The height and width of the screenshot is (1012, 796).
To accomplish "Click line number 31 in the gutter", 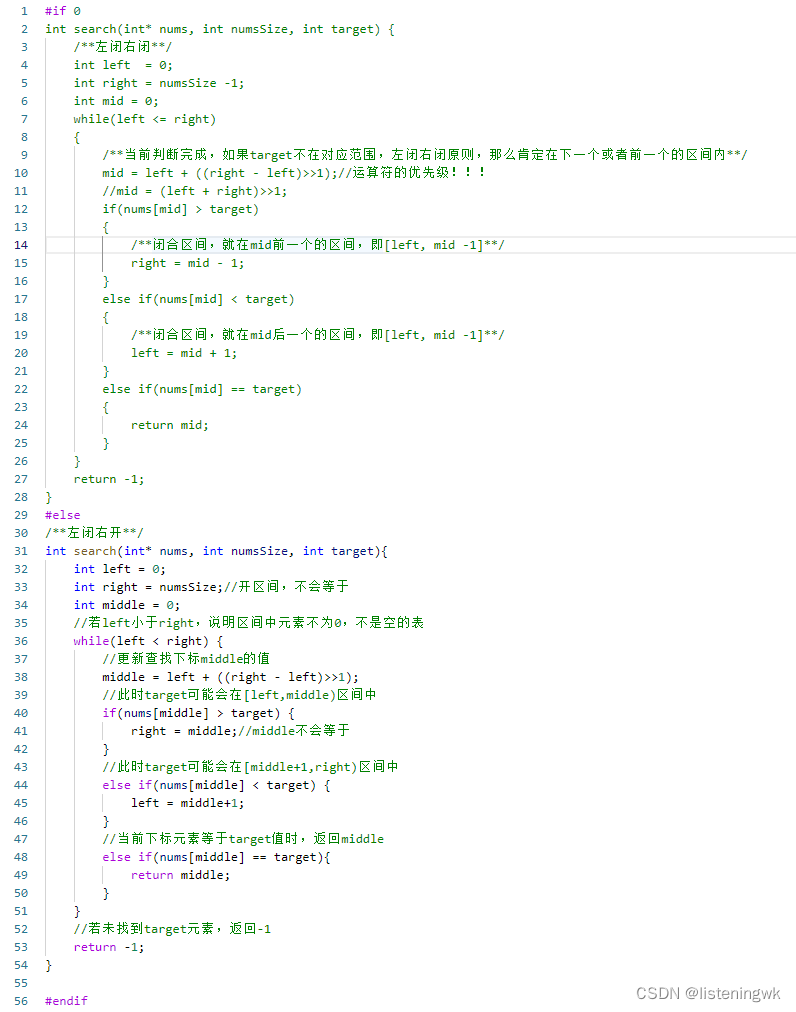I will point(21,551).
